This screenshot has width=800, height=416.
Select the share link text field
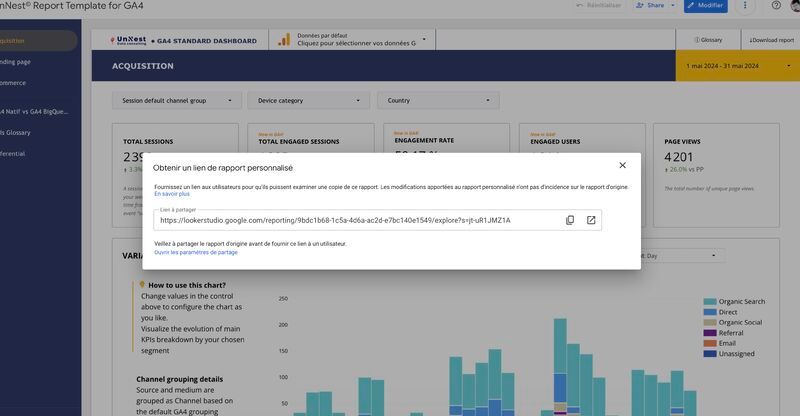click(378, 220)
